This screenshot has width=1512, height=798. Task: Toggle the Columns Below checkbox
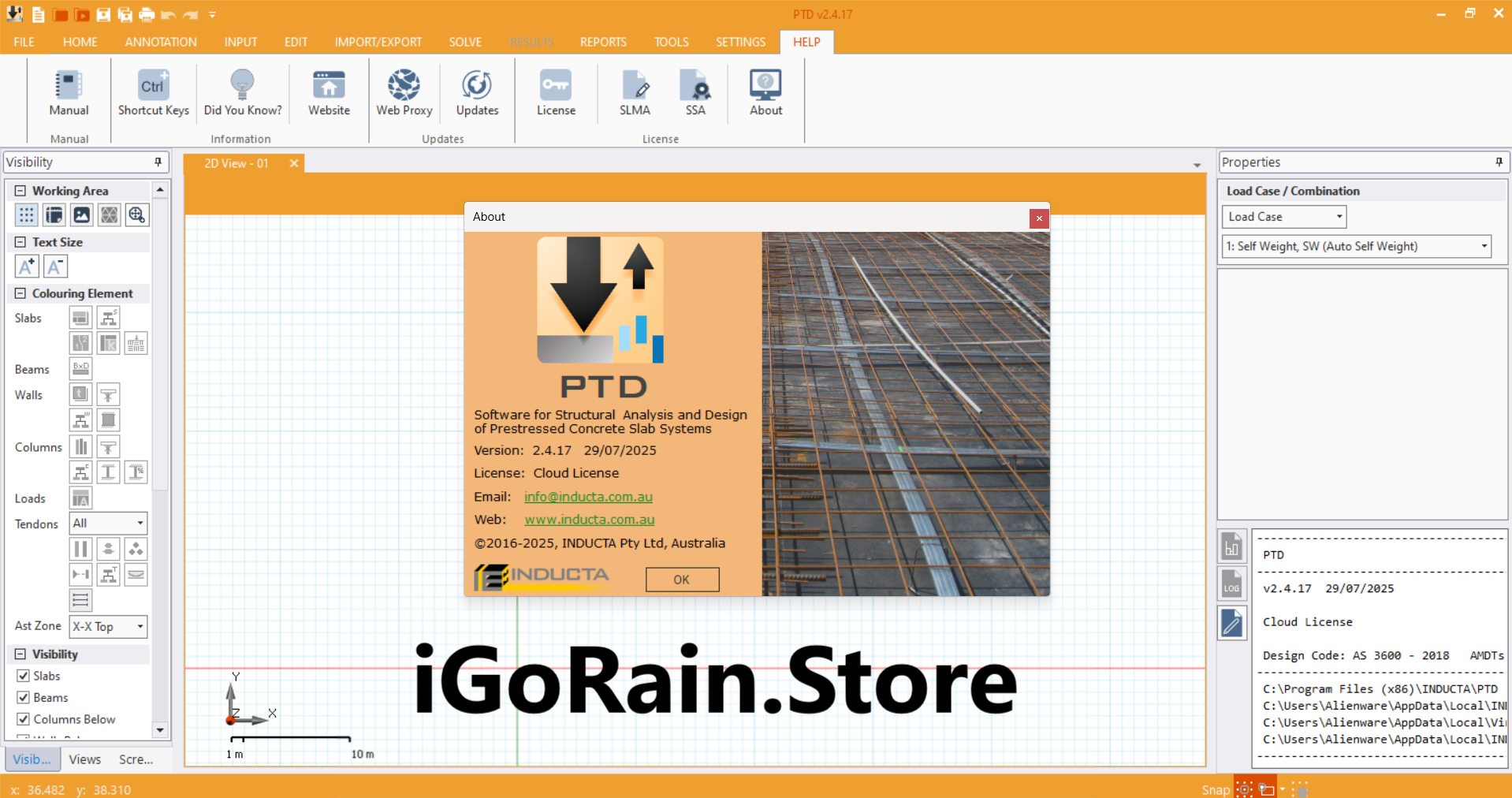pyautogui.click(x=24, y=719)
